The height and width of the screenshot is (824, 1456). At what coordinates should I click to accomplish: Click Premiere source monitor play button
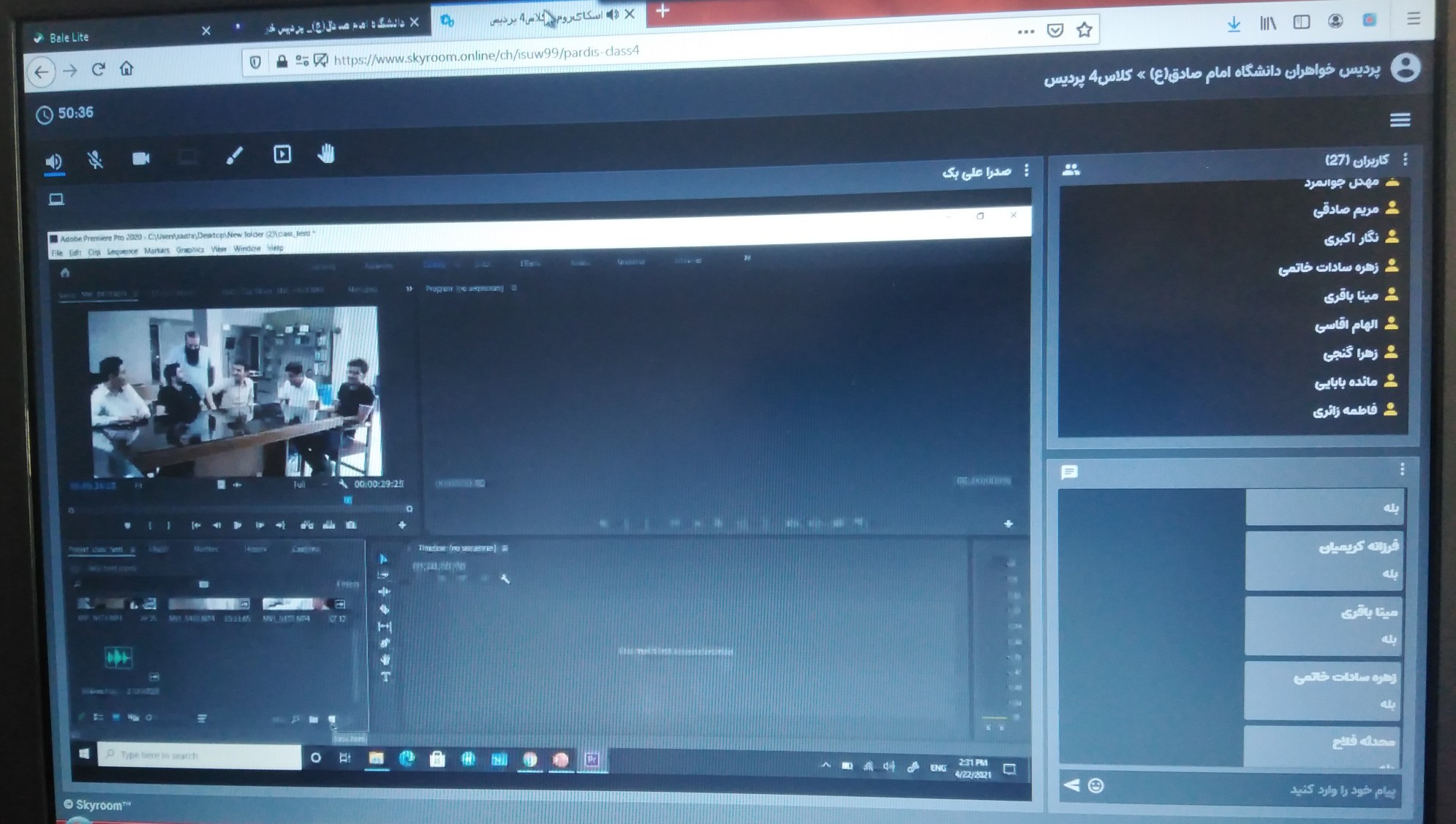click(238, 525)
